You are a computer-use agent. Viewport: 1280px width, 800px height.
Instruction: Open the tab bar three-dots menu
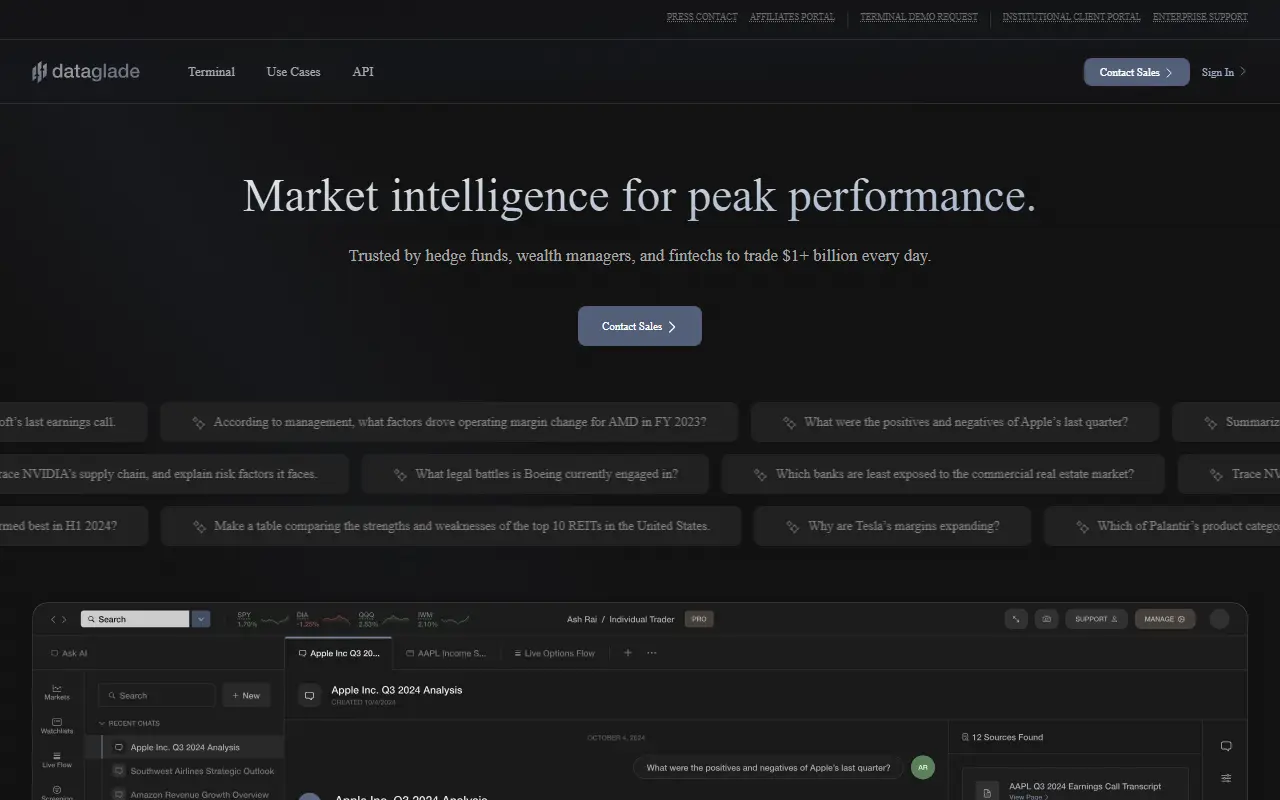[x=652, y=653]
